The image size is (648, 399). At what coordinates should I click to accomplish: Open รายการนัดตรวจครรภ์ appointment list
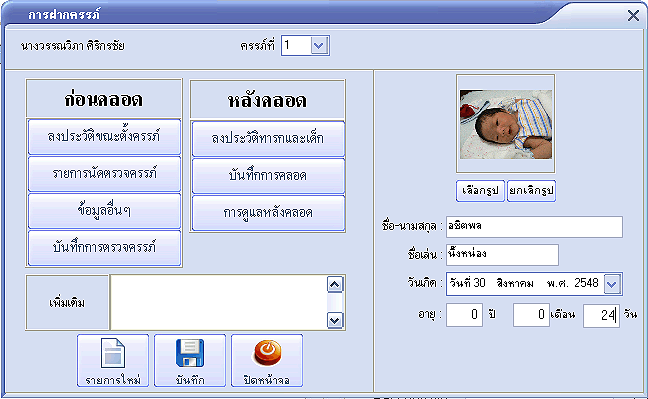coord(104,174)
